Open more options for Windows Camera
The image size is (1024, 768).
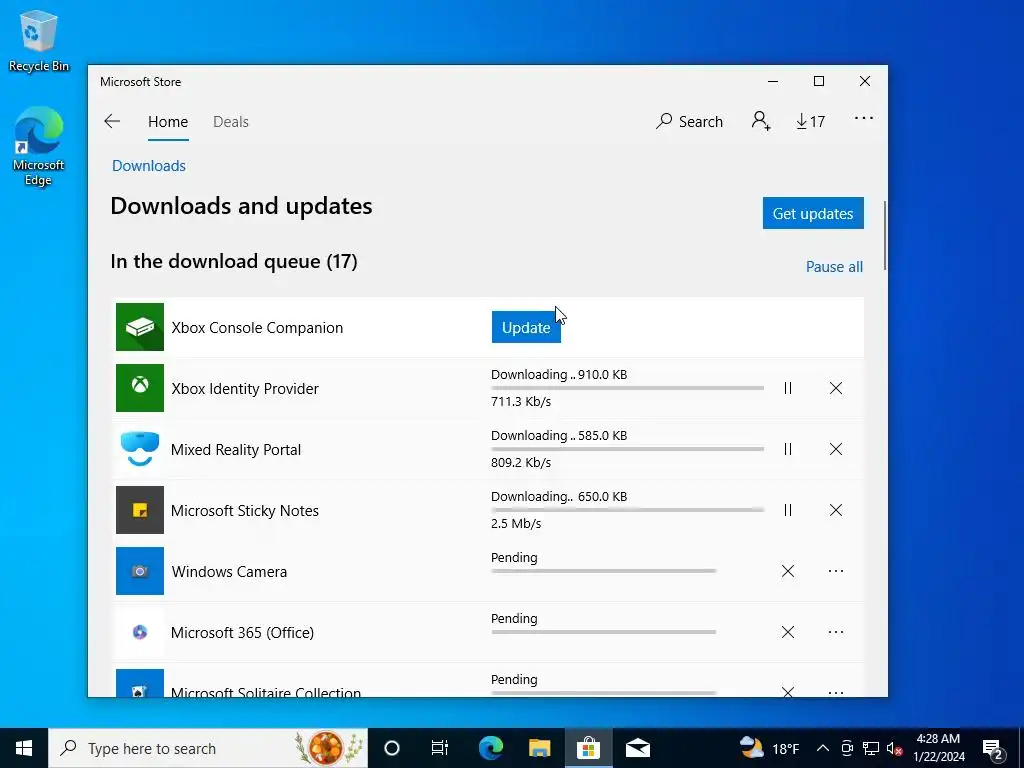coord(835,571)
